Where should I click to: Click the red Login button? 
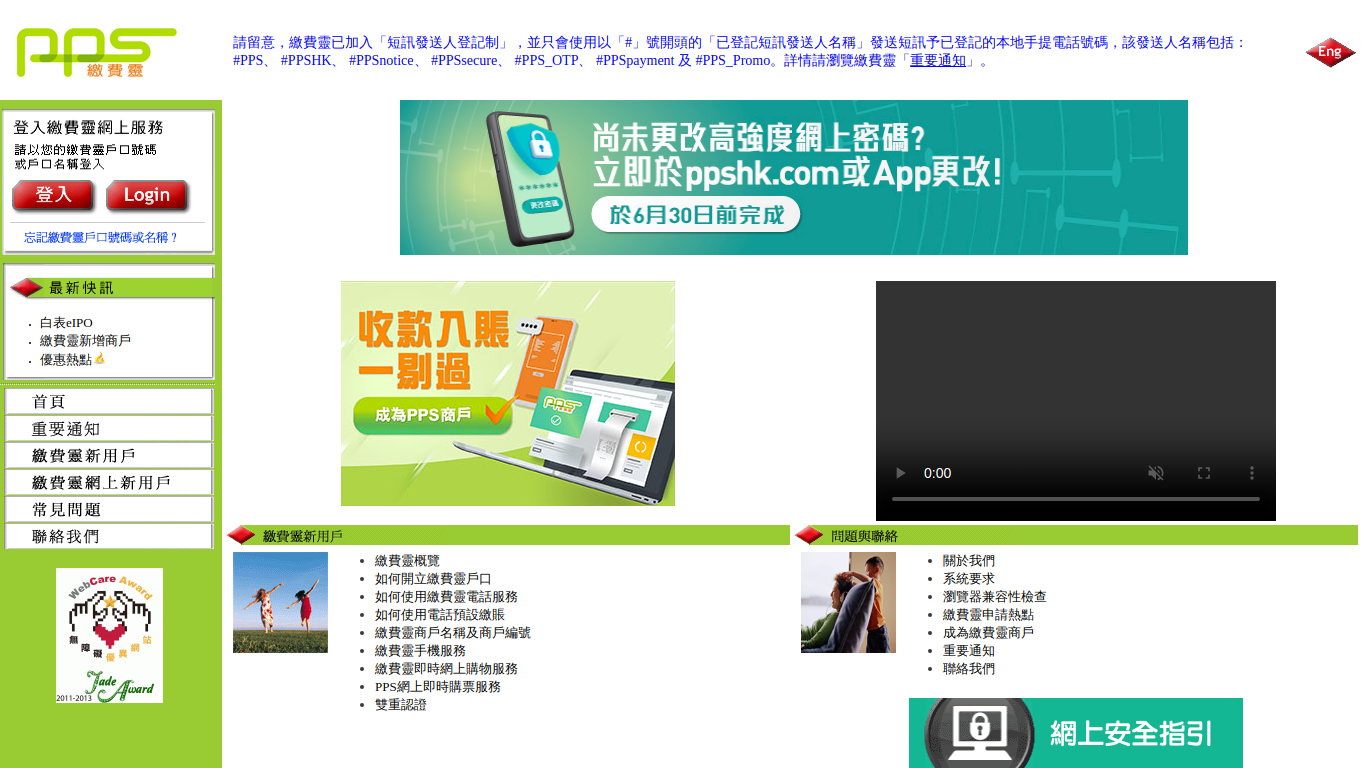(x=148, y=196)
